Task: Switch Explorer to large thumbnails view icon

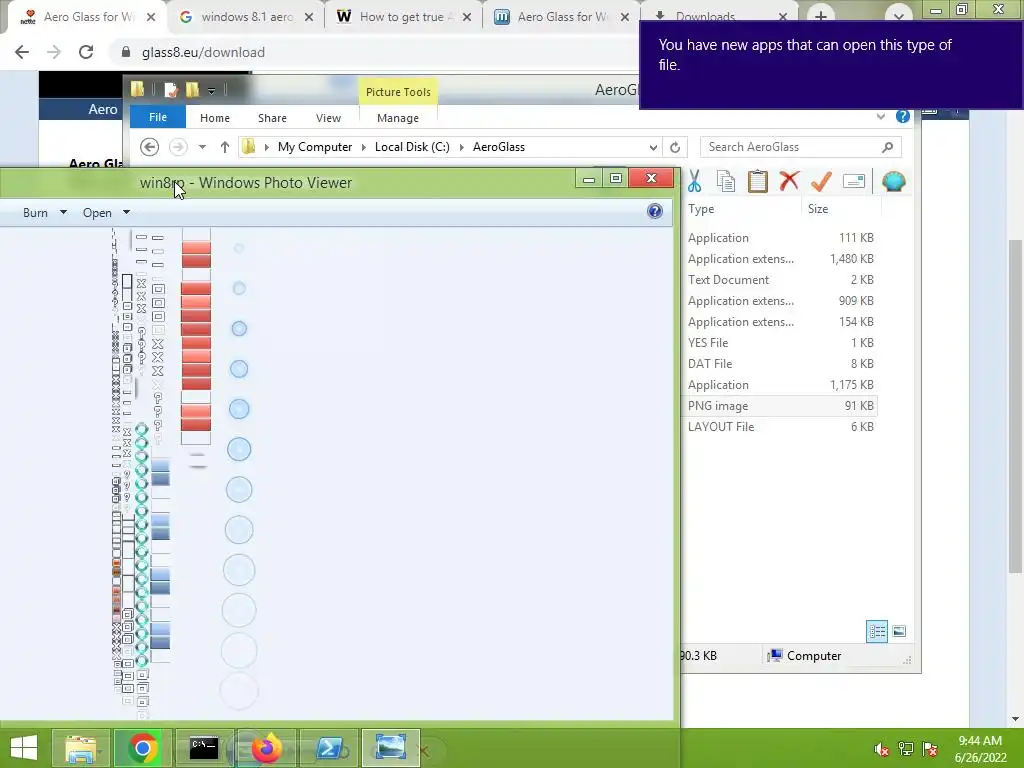Action: [899, 631]
